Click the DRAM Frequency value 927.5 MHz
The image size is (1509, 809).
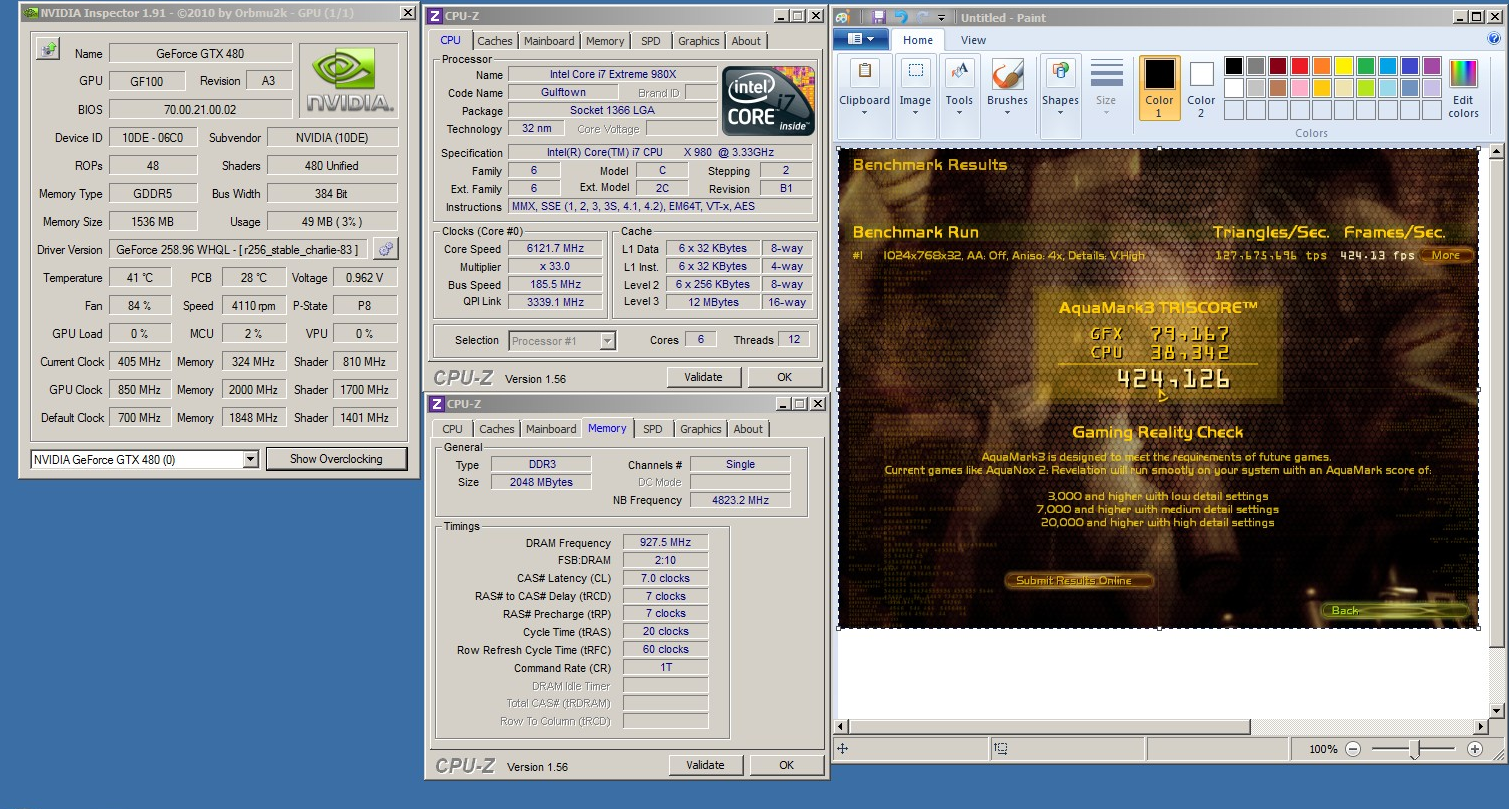666,542
